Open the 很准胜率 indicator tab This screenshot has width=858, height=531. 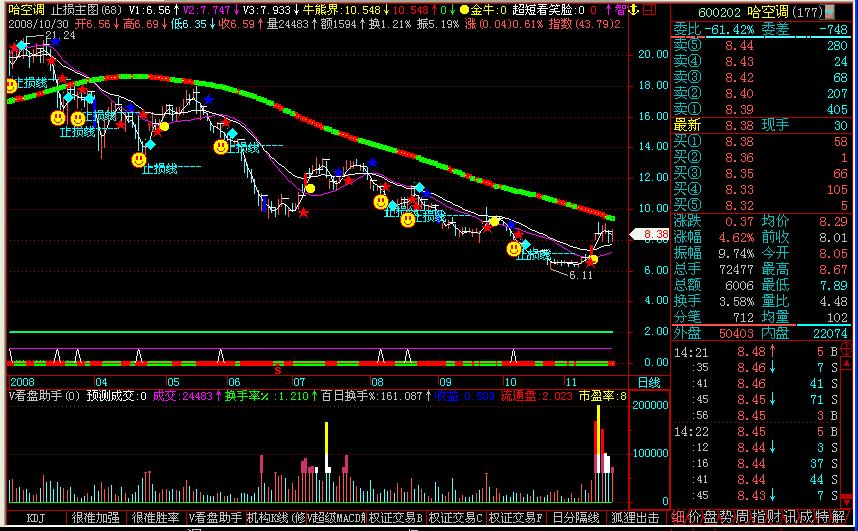click(155, 517)
